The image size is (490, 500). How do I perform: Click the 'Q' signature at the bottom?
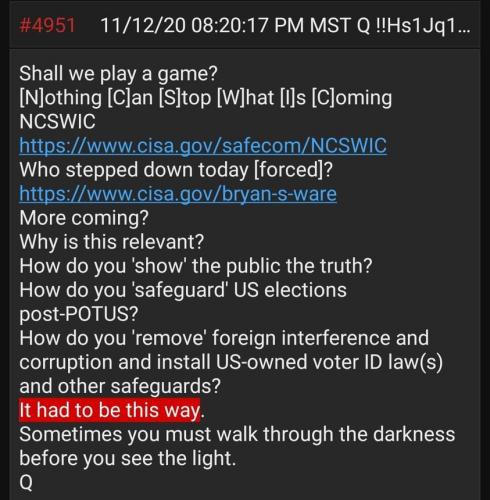point(26,482)
